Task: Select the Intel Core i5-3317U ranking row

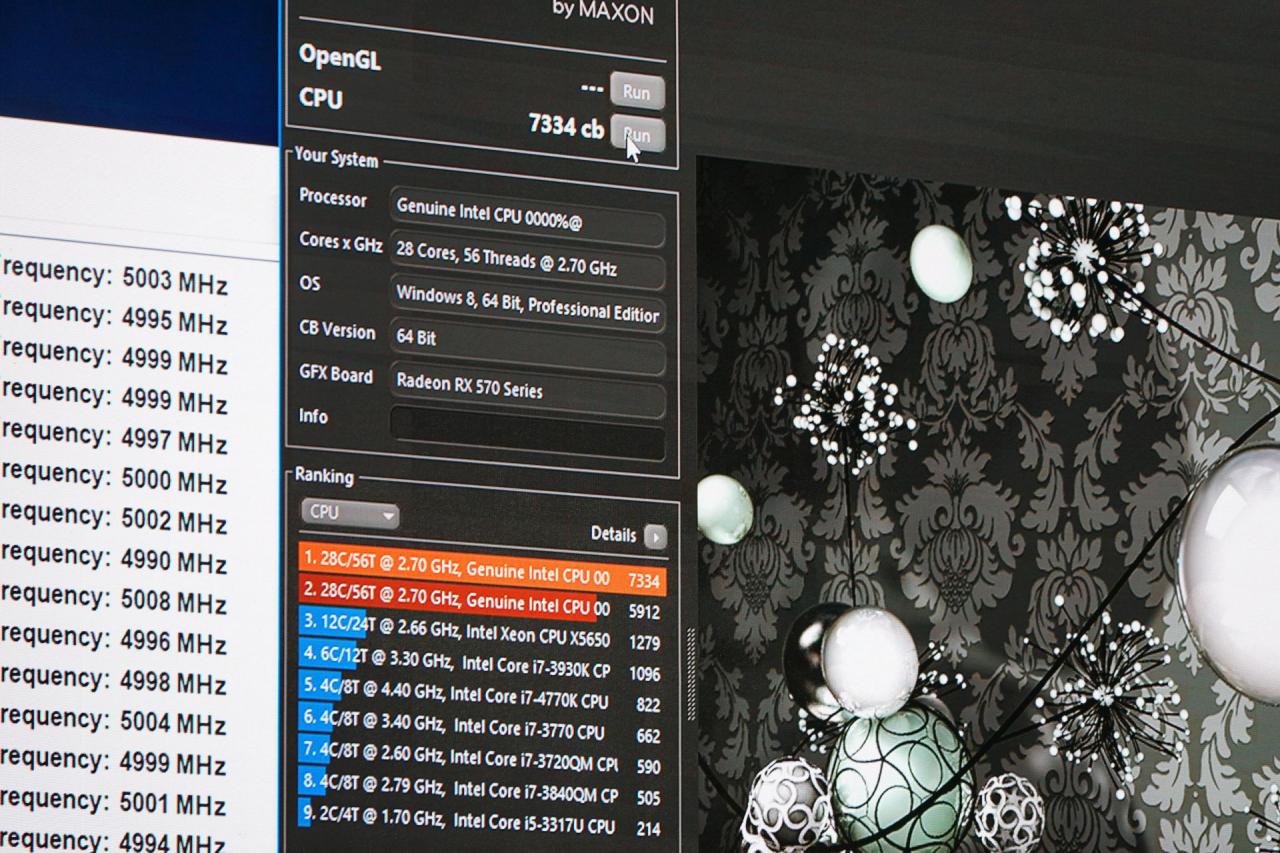Action: coord(482,820)
